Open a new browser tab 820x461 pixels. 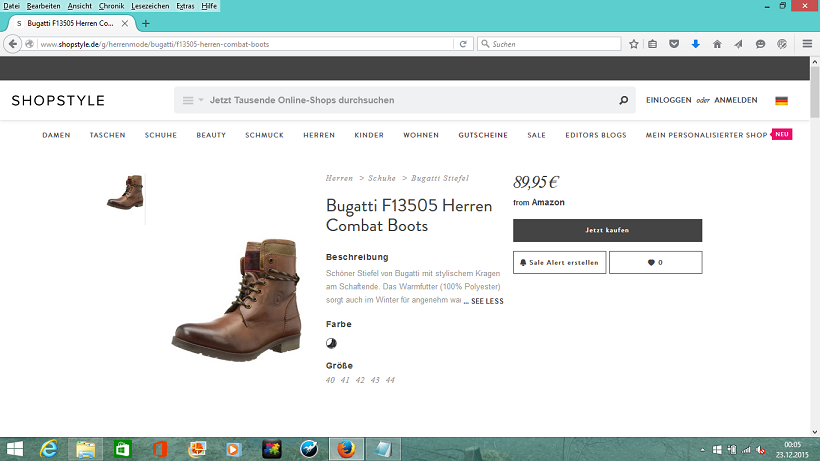(146, 24)
